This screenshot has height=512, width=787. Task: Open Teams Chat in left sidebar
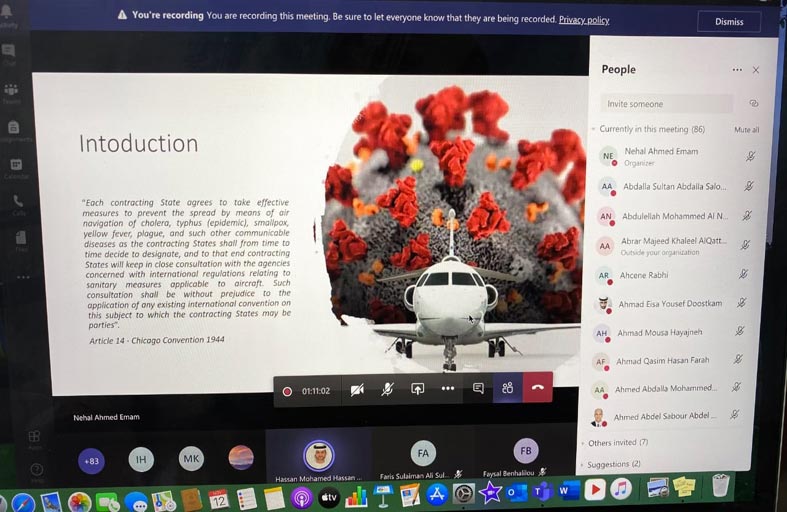pyautogui.click(x=10, y=52)
